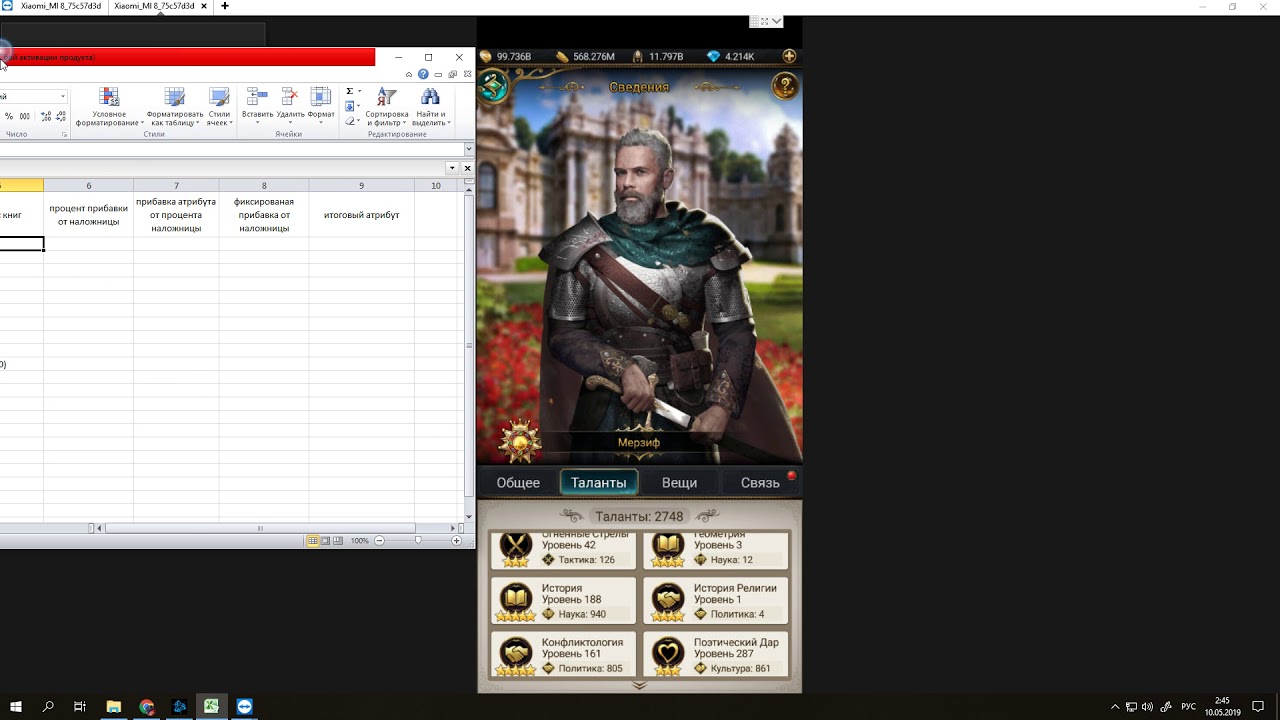Open Format as Table in Excel
Viewport: 1280px width, 720px height.
click(175, 107)
